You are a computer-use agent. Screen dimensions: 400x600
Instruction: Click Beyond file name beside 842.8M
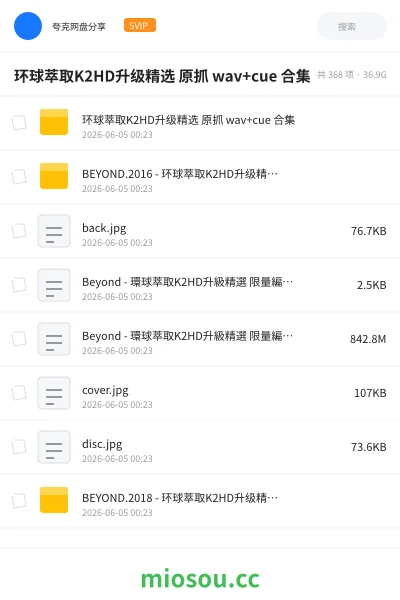click(188, 336)
